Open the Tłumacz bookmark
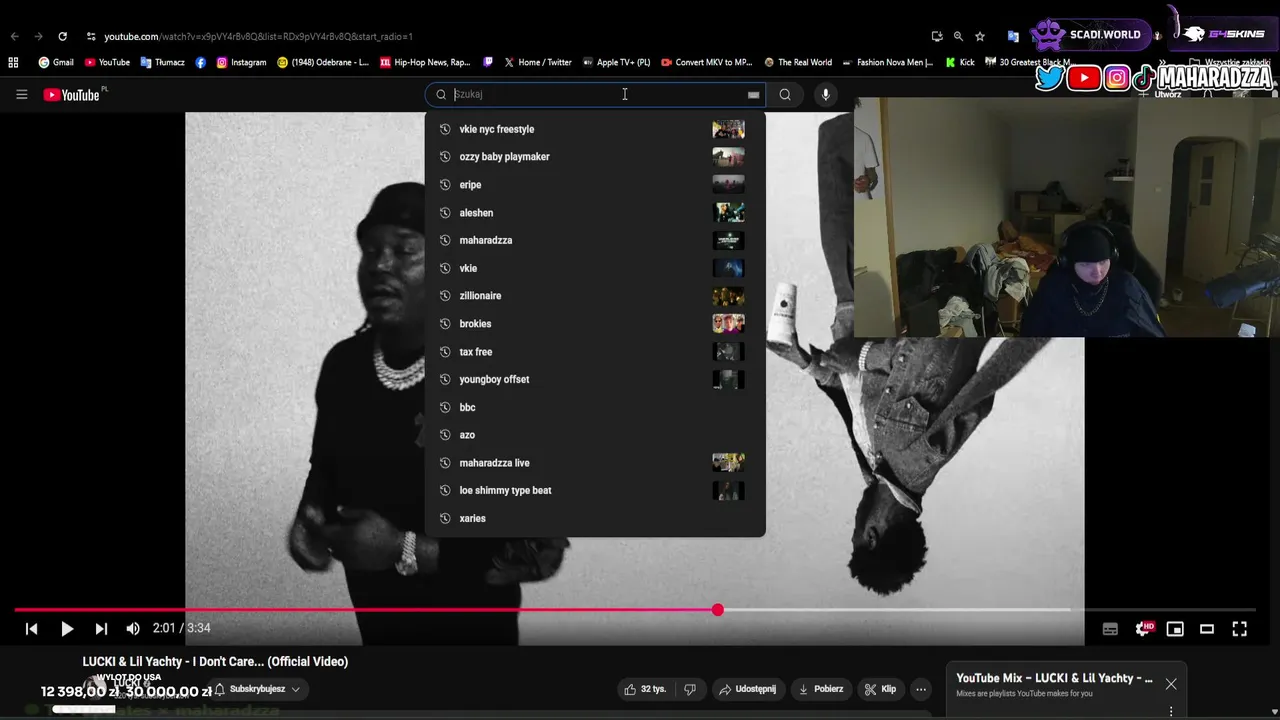Screen dimensions: 1280x720 point(162,62)
